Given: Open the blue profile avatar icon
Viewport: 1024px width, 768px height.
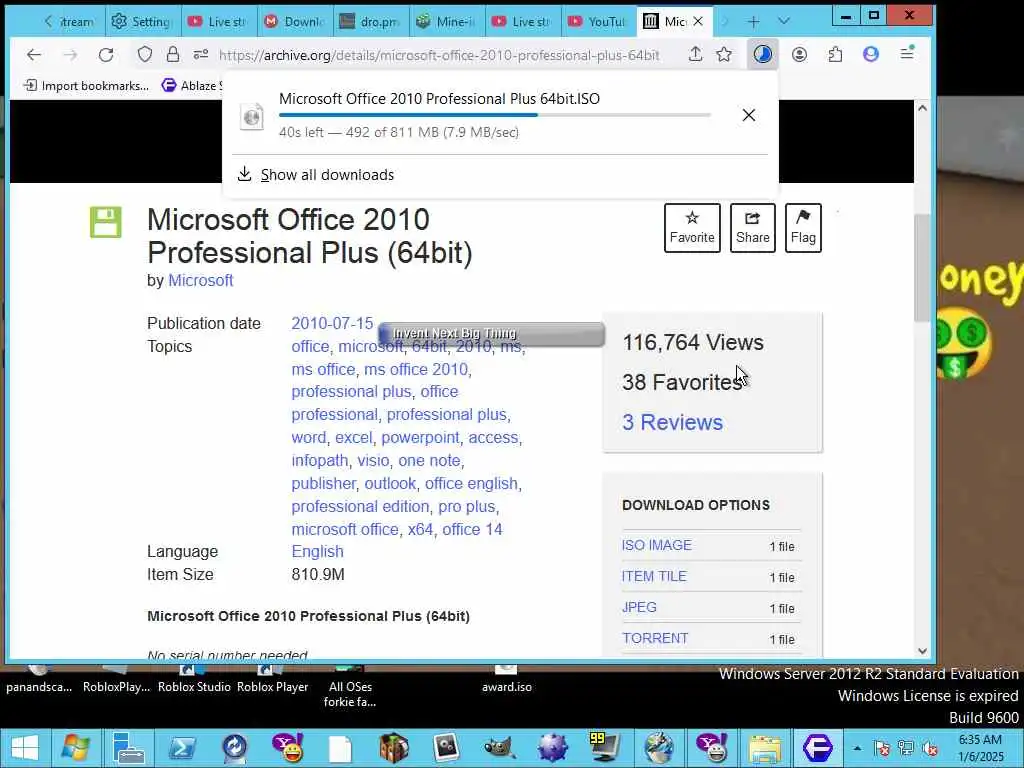Looking at the screenshot, I should pos(871,54).
